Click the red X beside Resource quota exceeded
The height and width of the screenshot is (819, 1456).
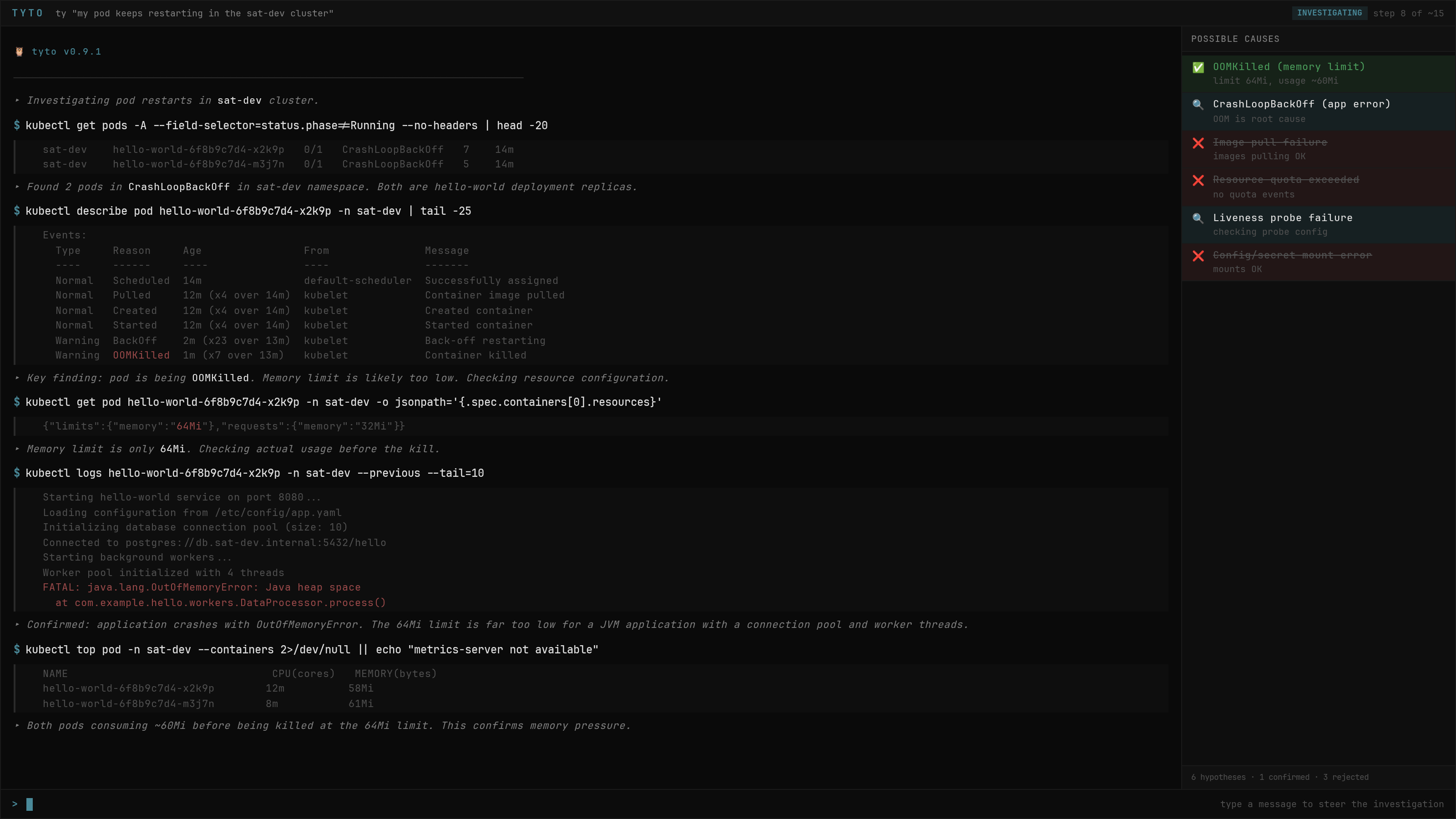(1198, 180)
